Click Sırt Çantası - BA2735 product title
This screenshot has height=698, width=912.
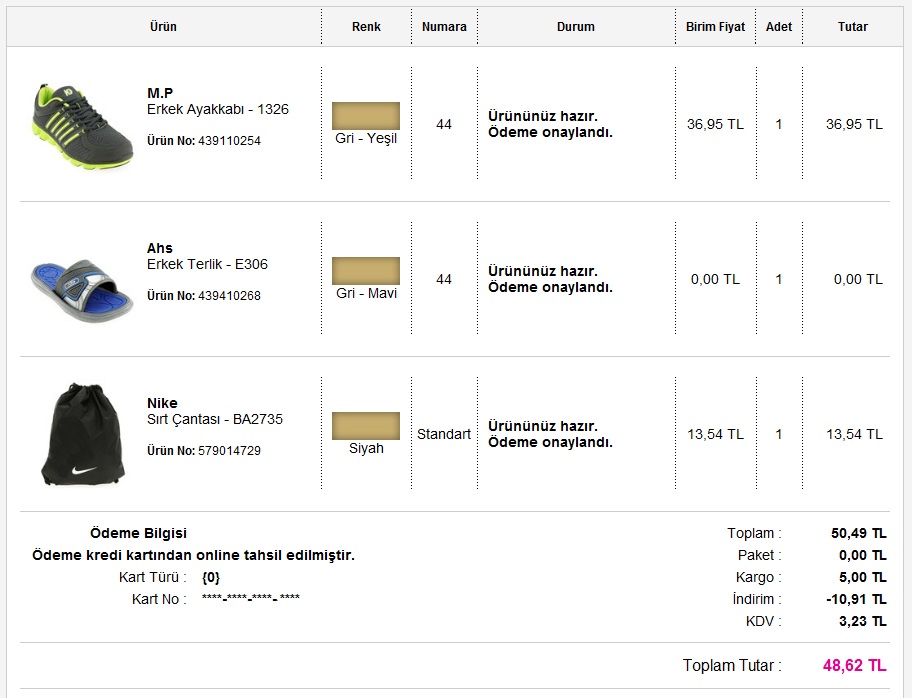point(215,419)
